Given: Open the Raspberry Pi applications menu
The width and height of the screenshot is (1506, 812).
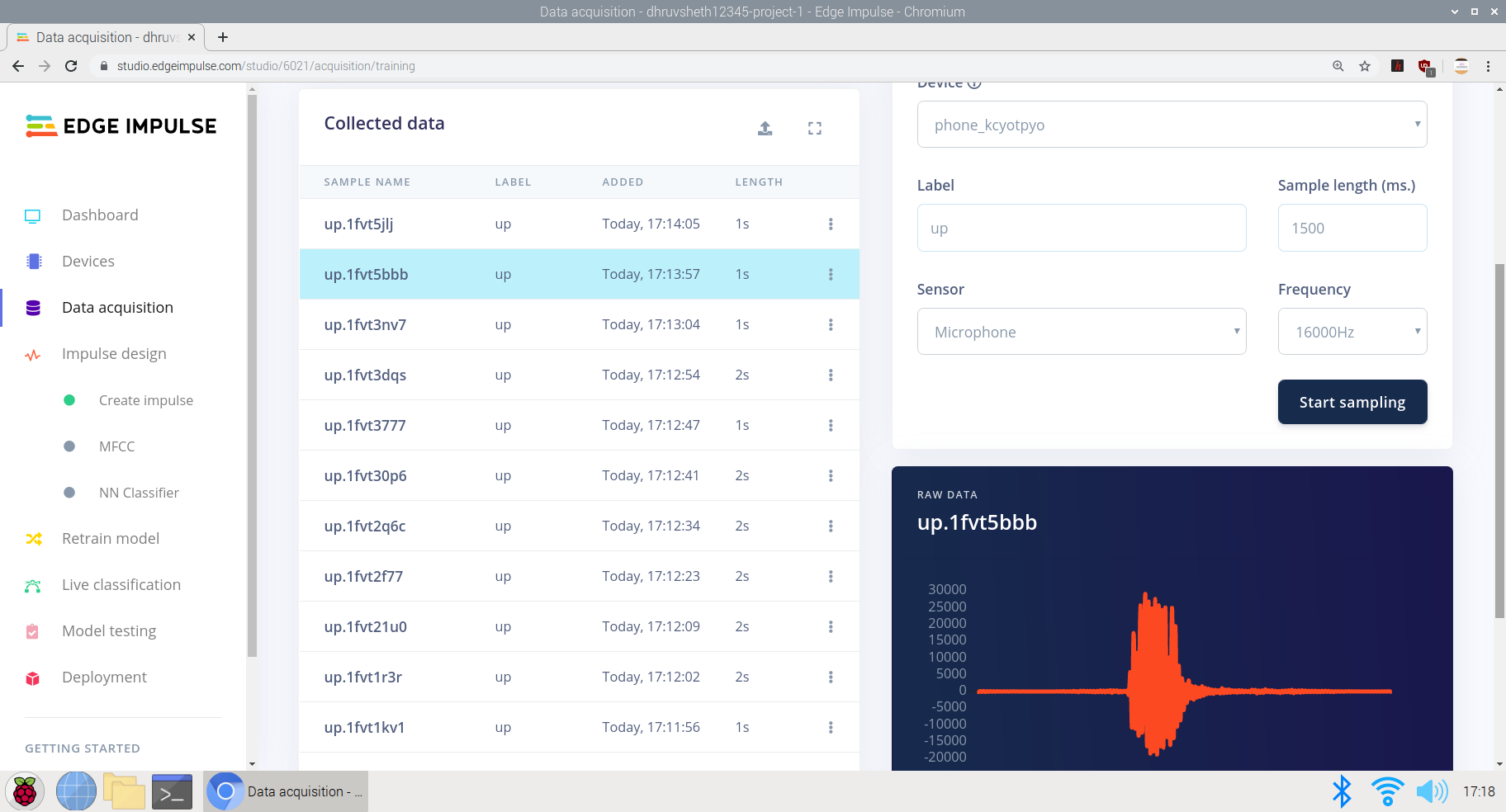Looking at the screenshot, I should coord(25,791).
